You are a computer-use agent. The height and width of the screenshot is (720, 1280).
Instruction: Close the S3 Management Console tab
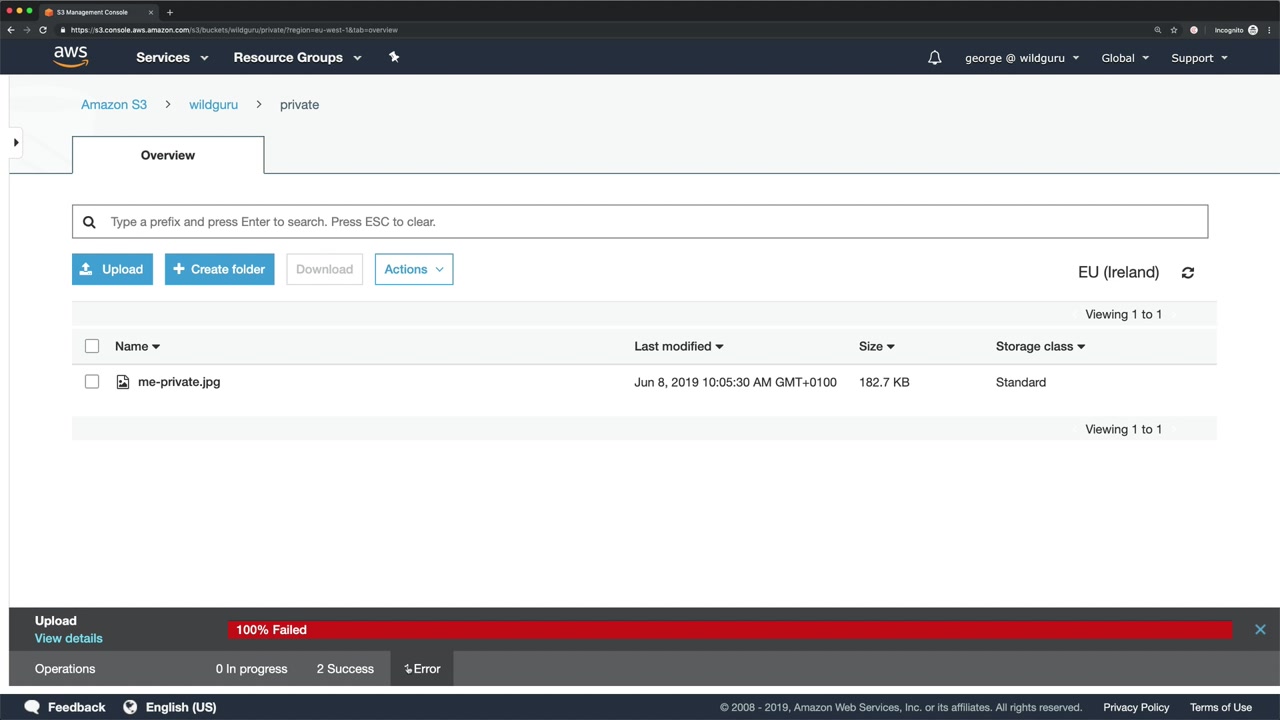(x=153, y=12)
